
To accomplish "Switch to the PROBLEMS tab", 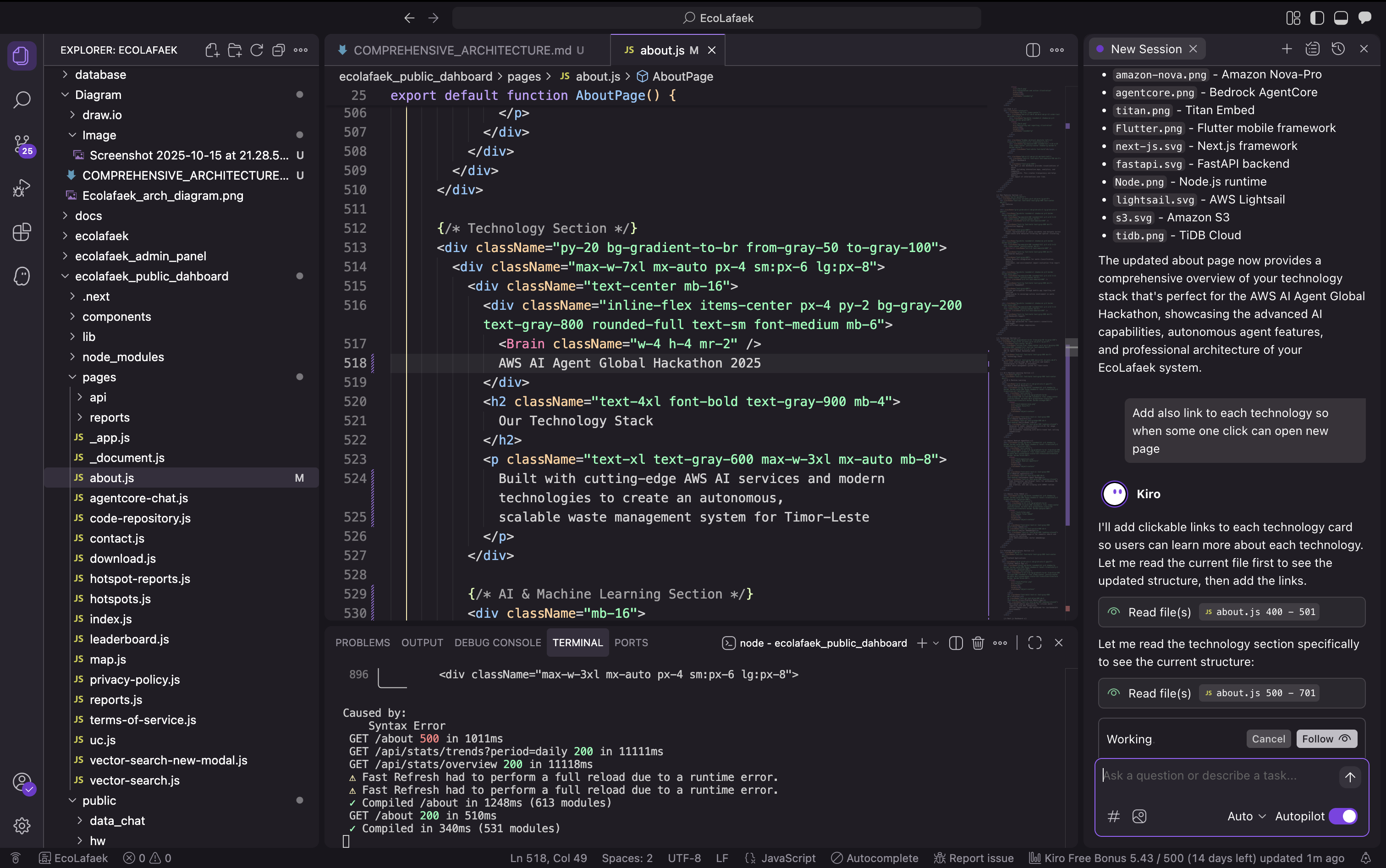I will coord(362,643).
